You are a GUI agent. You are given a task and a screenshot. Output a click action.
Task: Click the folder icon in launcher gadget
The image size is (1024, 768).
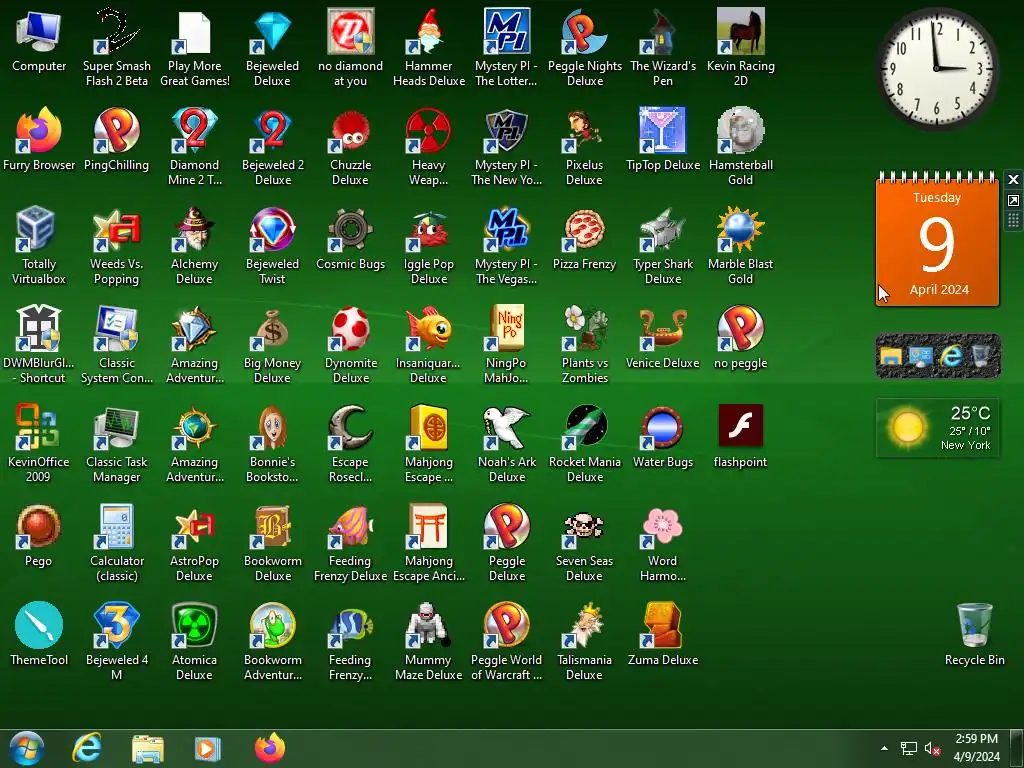(890, 357)
